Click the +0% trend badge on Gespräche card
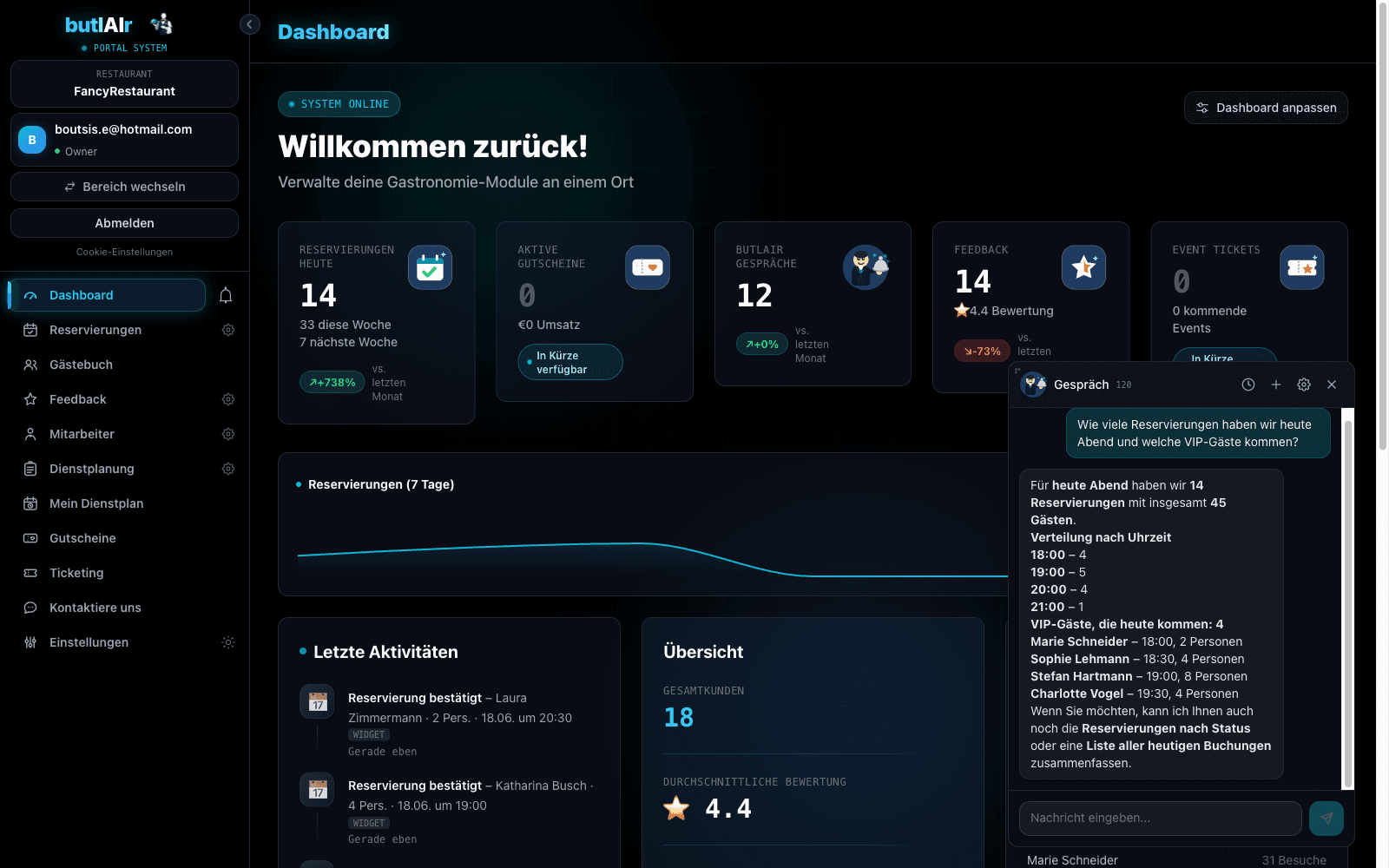The width and height of the screenshot is (1389, 868). [762, 344]
